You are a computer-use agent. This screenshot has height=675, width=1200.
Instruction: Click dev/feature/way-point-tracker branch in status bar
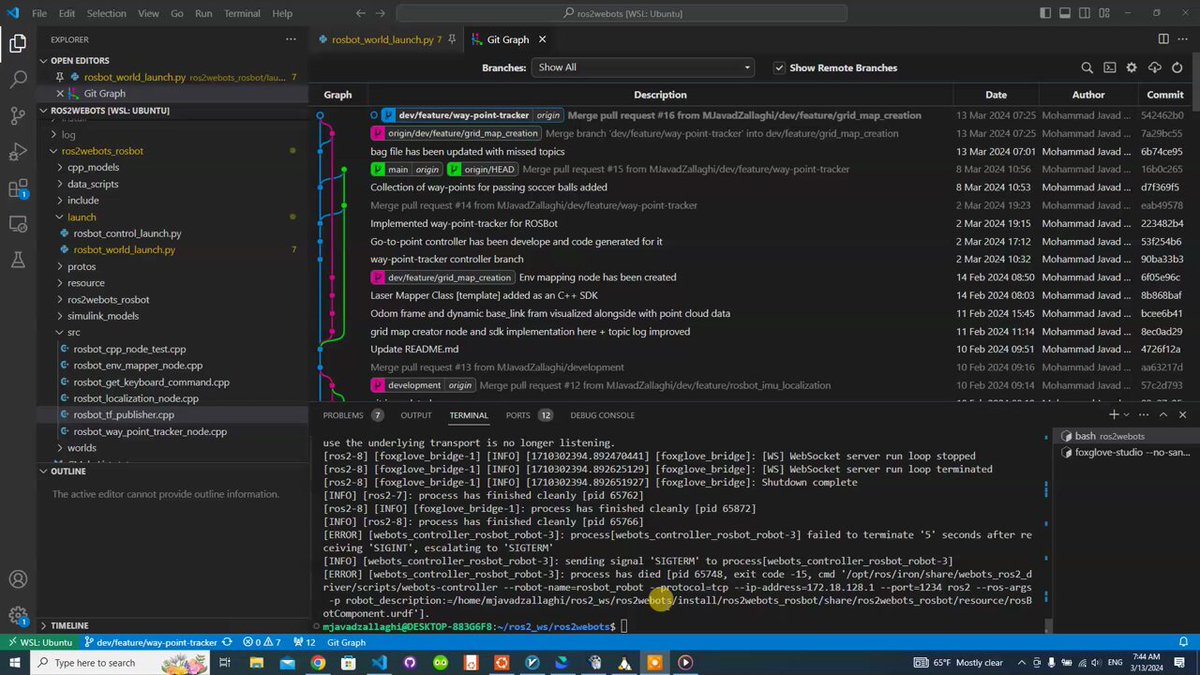coord(151,642)
